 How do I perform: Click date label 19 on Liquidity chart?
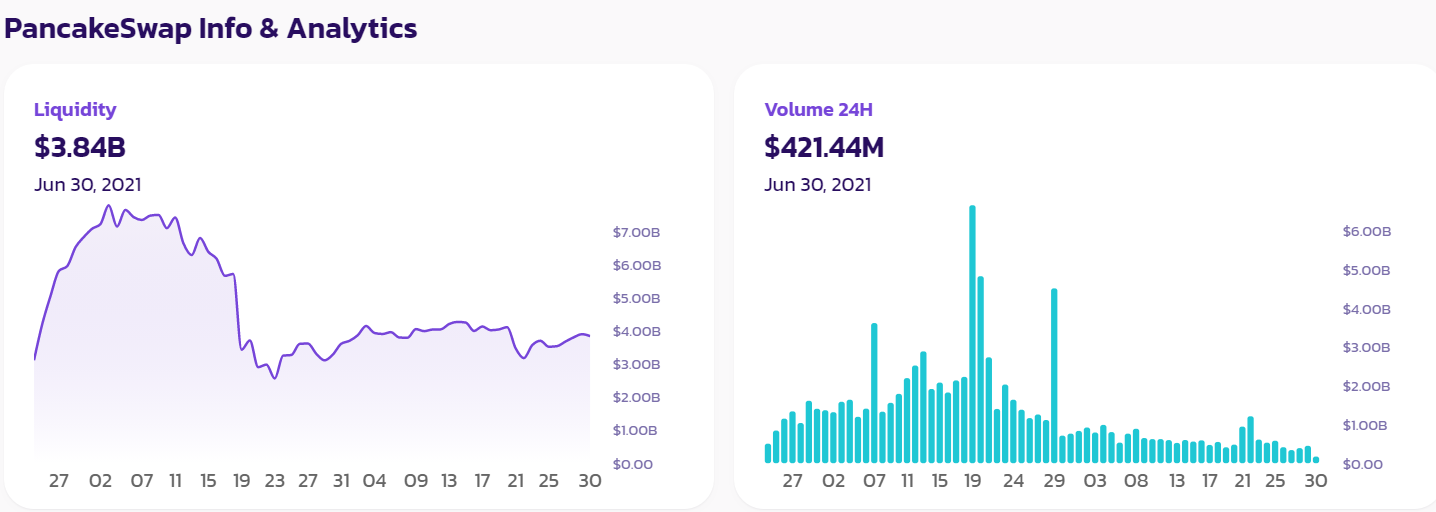pos(241,481)
